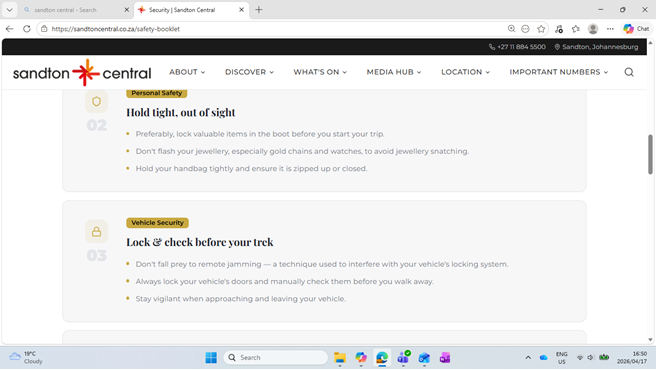Image resolution: width=657 pixels, height=370 pixels.
Task: Expand the DISCOVER menu
Action: click(x=249, y=72)
